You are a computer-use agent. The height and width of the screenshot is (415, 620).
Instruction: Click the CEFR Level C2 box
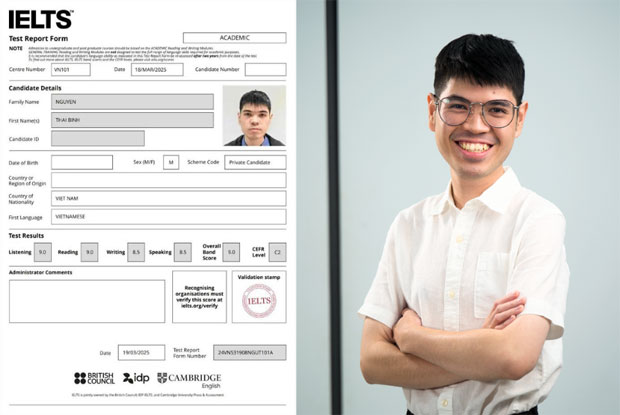(x=277, y=253)
